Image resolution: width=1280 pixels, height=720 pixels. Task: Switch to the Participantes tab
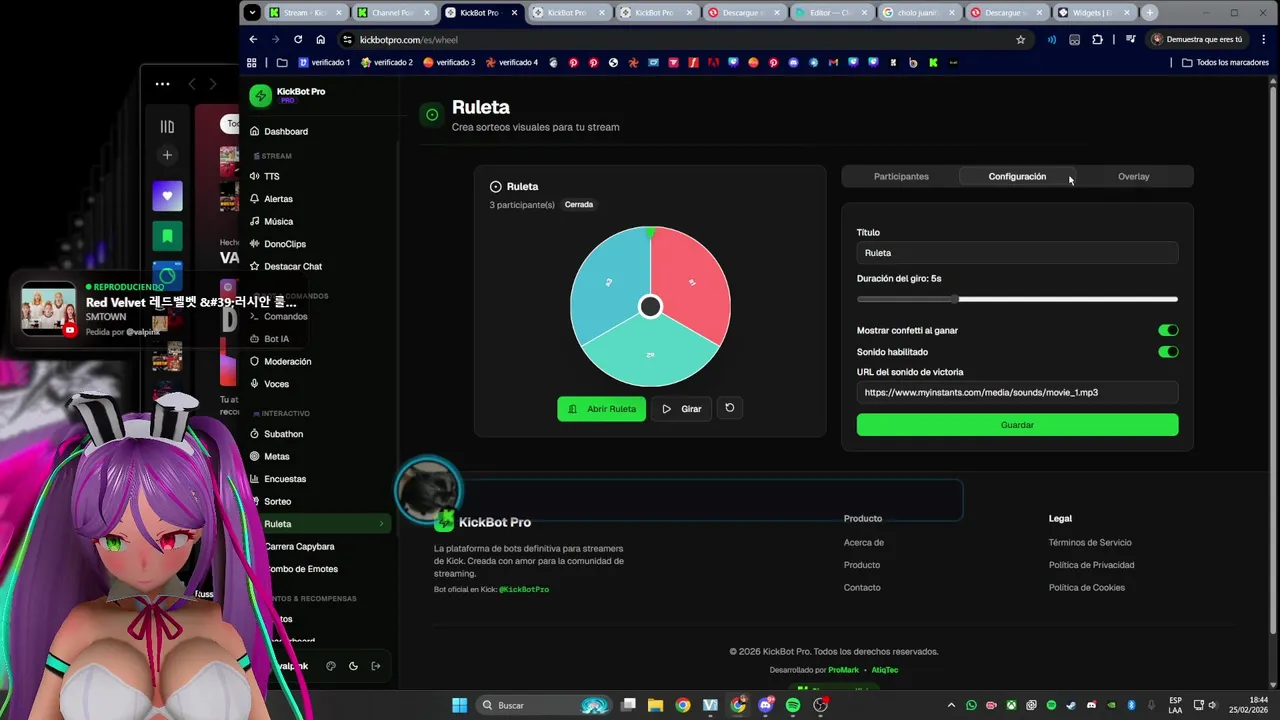pyautogui.click(x=901, y=176)
